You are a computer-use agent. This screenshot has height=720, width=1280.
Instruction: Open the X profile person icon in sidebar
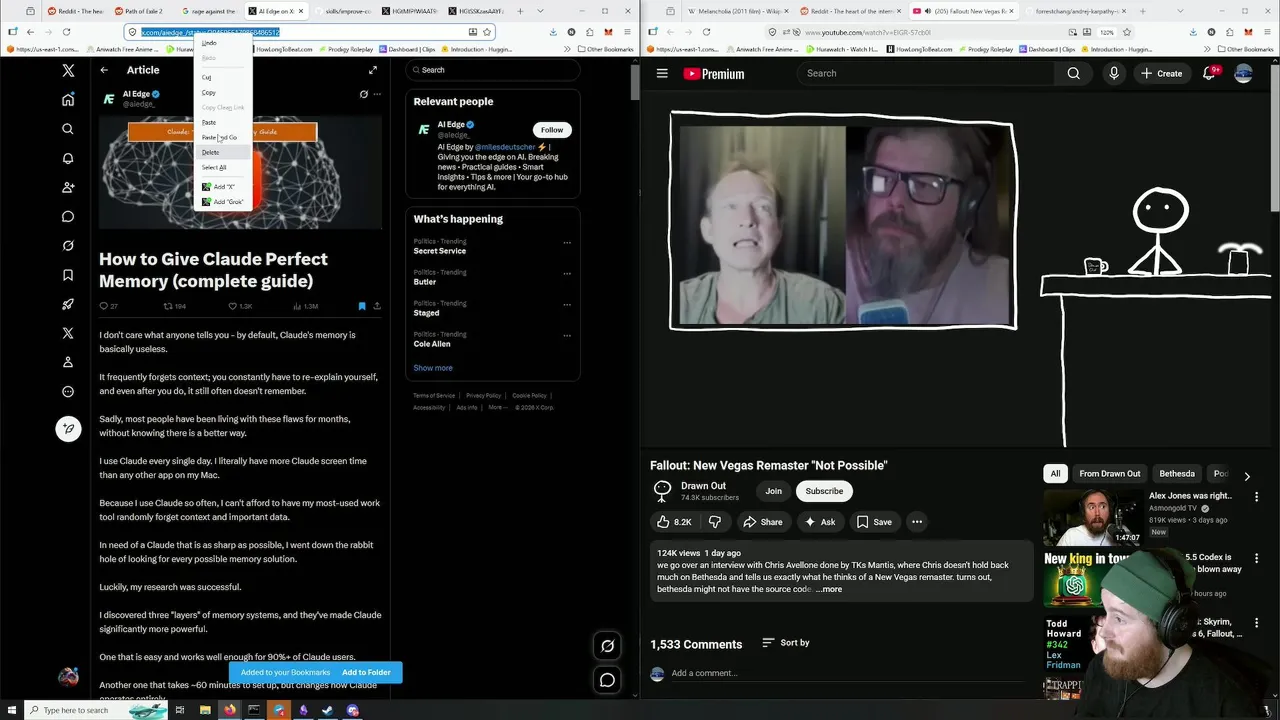point(68,362)
